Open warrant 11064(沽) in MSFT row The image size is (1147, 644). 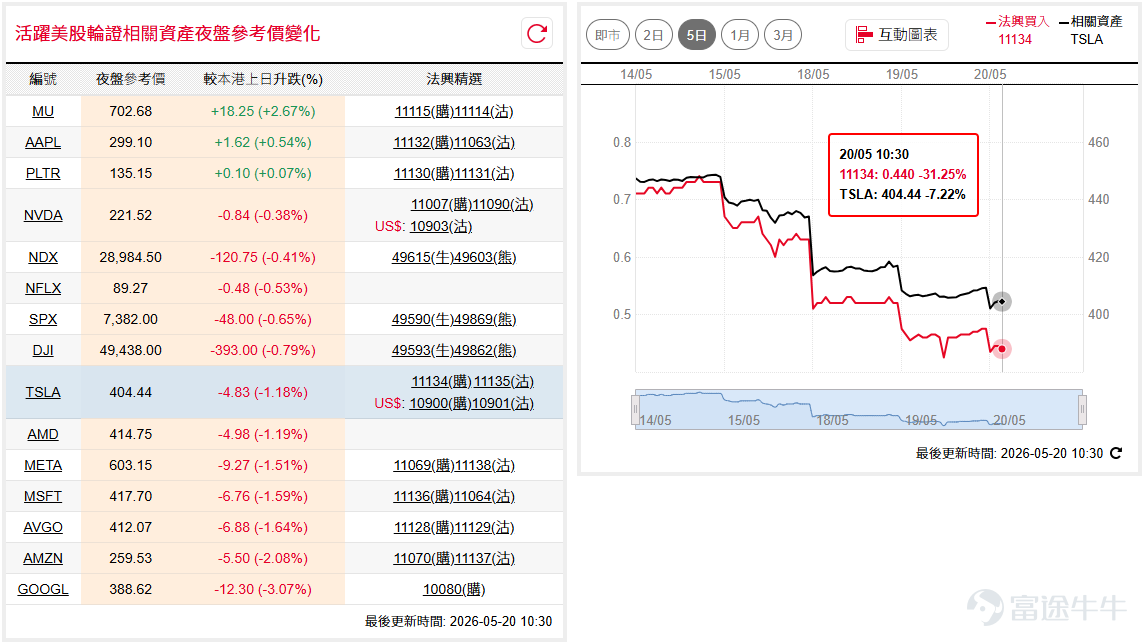[484, 496]
